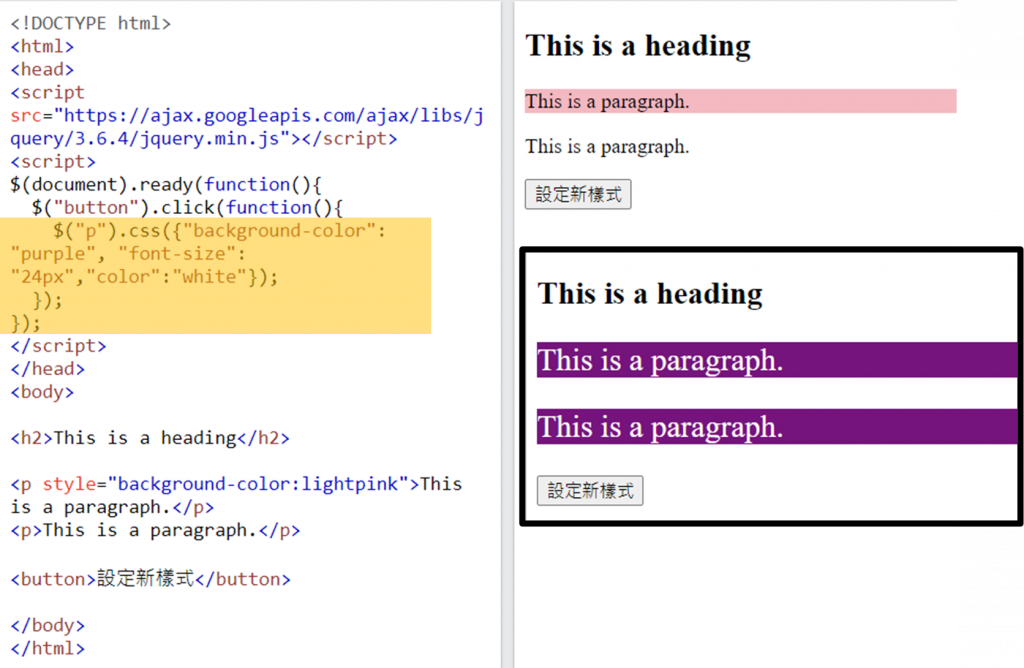Click the <button>設定新樣式</button> code line

[x=150, y=579]
